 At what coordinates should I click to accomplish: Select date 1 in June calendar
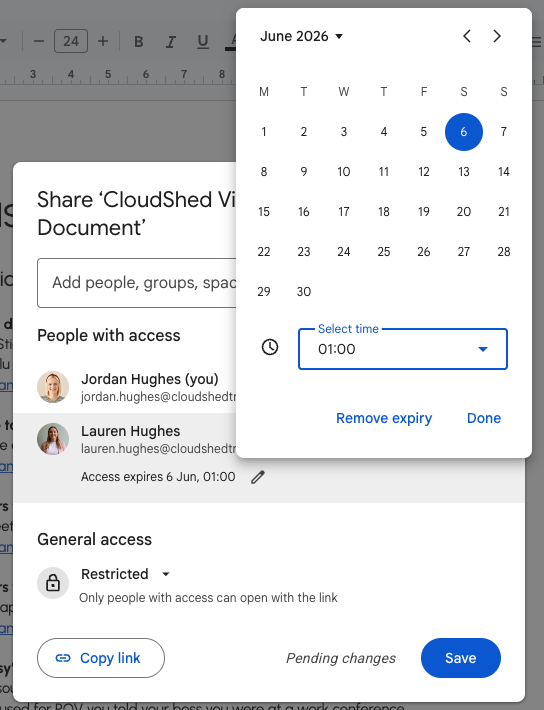point(264,132)
